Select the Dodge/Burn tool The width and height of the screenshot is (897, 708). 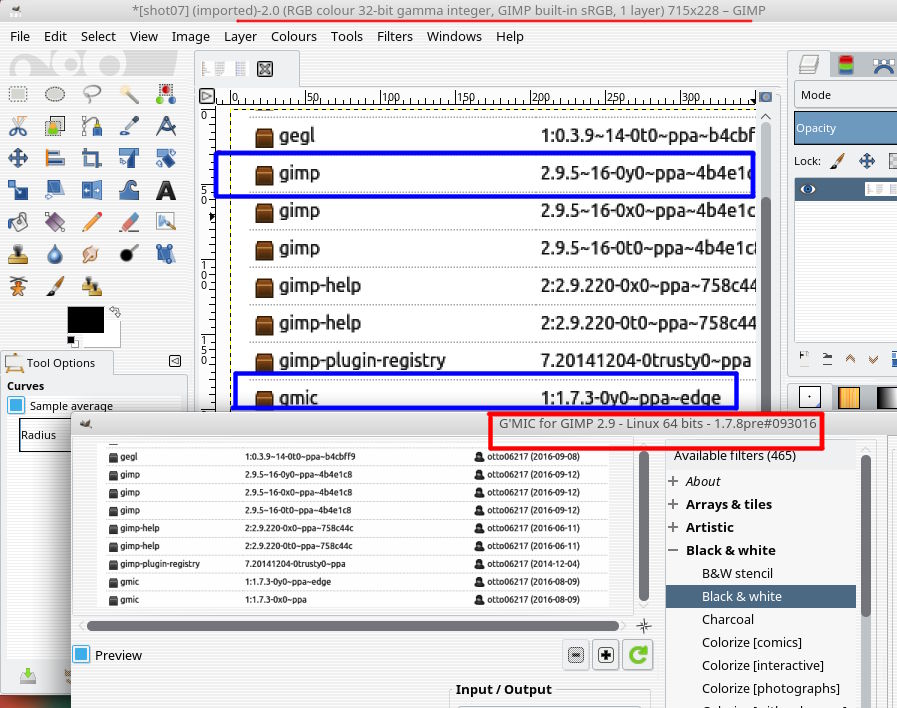point(129,254)
